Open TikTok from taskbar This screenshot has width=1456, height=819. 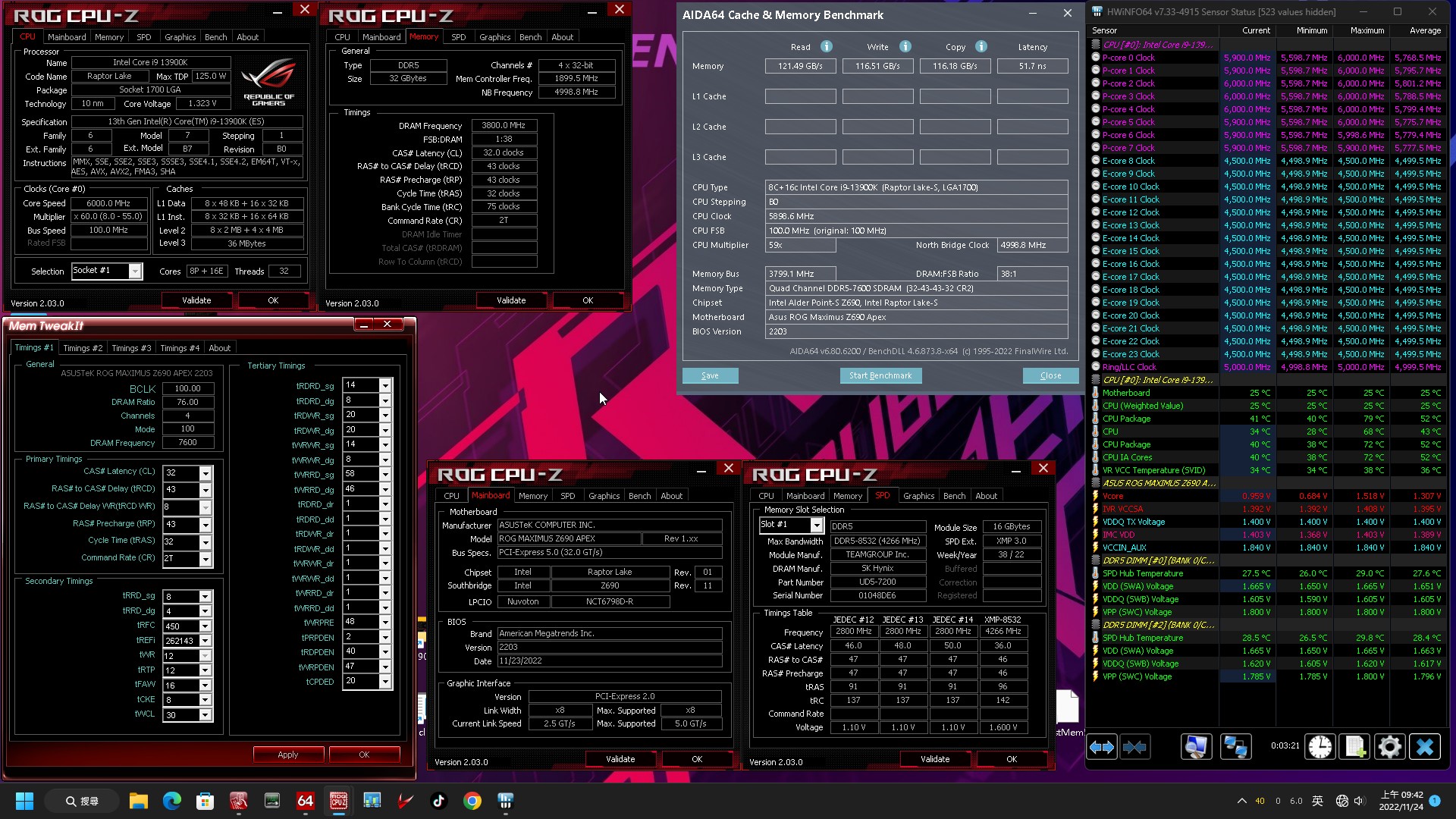[438, 801]
